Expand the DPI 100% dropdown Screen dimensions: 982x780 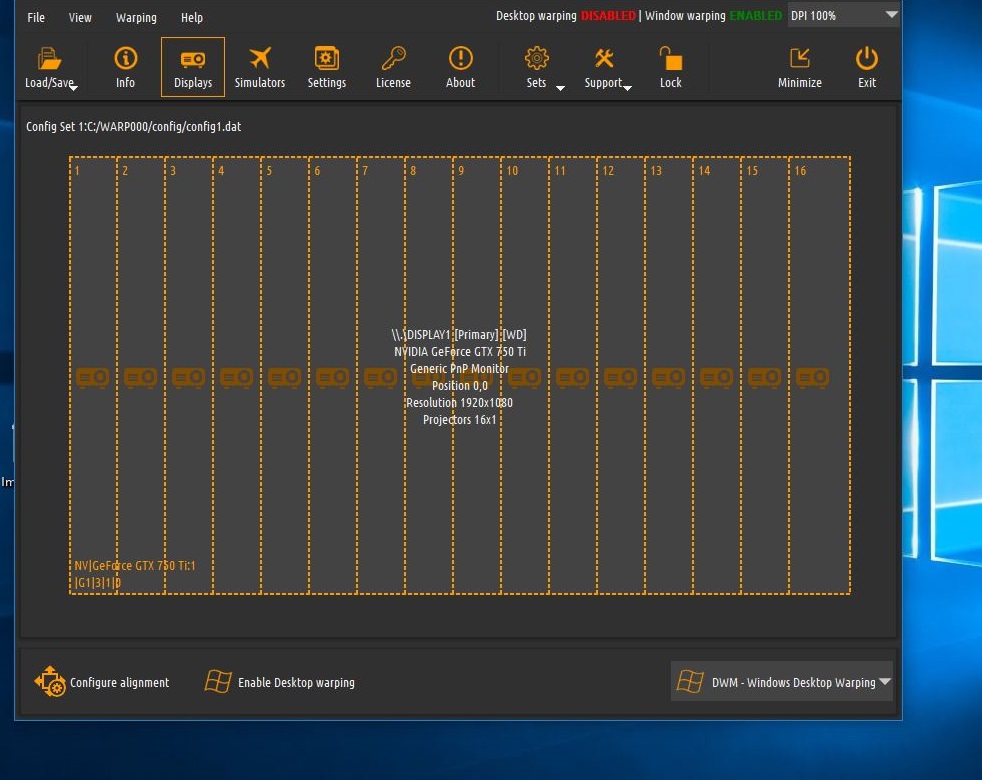click(x=843, y=15)
